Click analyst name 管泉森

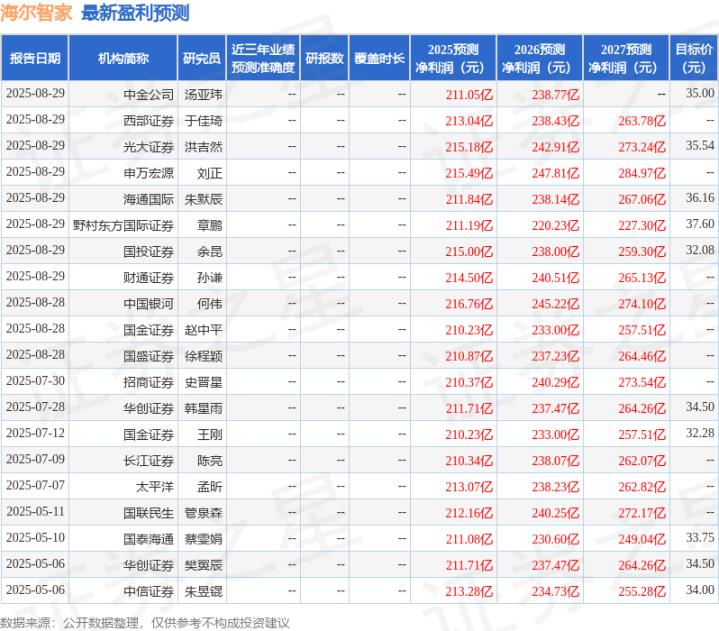[204, 513]
